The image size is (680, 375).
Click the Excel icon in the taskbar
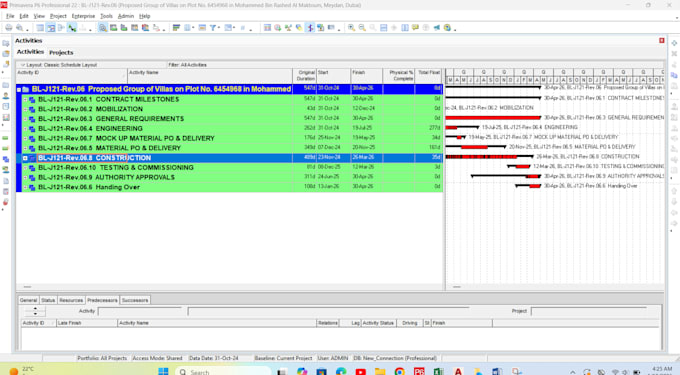pos(438,372)
